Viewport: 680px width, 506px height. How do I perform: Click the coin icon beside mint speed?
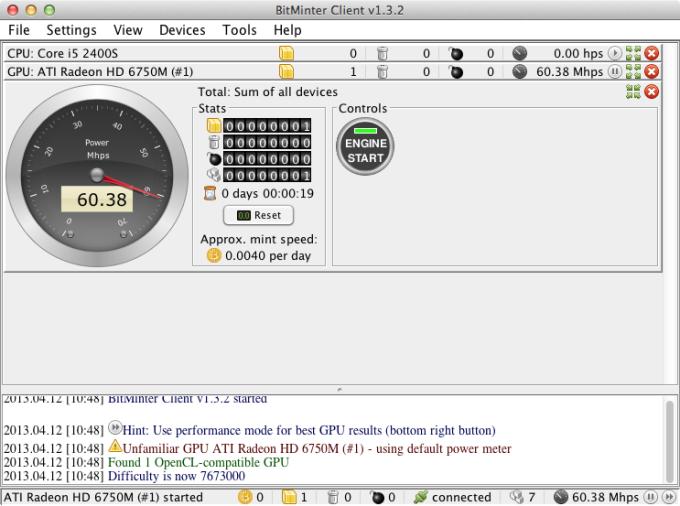point(214,255)
